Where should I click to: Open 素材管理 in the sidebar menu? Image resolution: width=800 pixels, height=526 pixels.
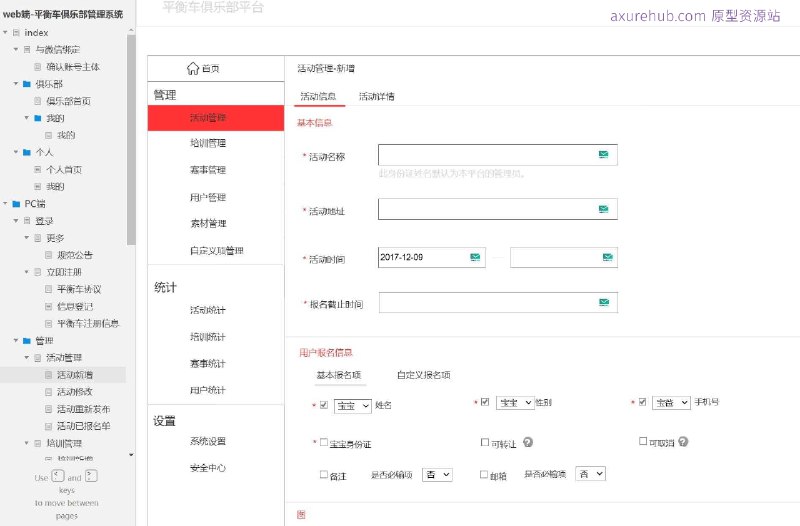click(208, 223)
